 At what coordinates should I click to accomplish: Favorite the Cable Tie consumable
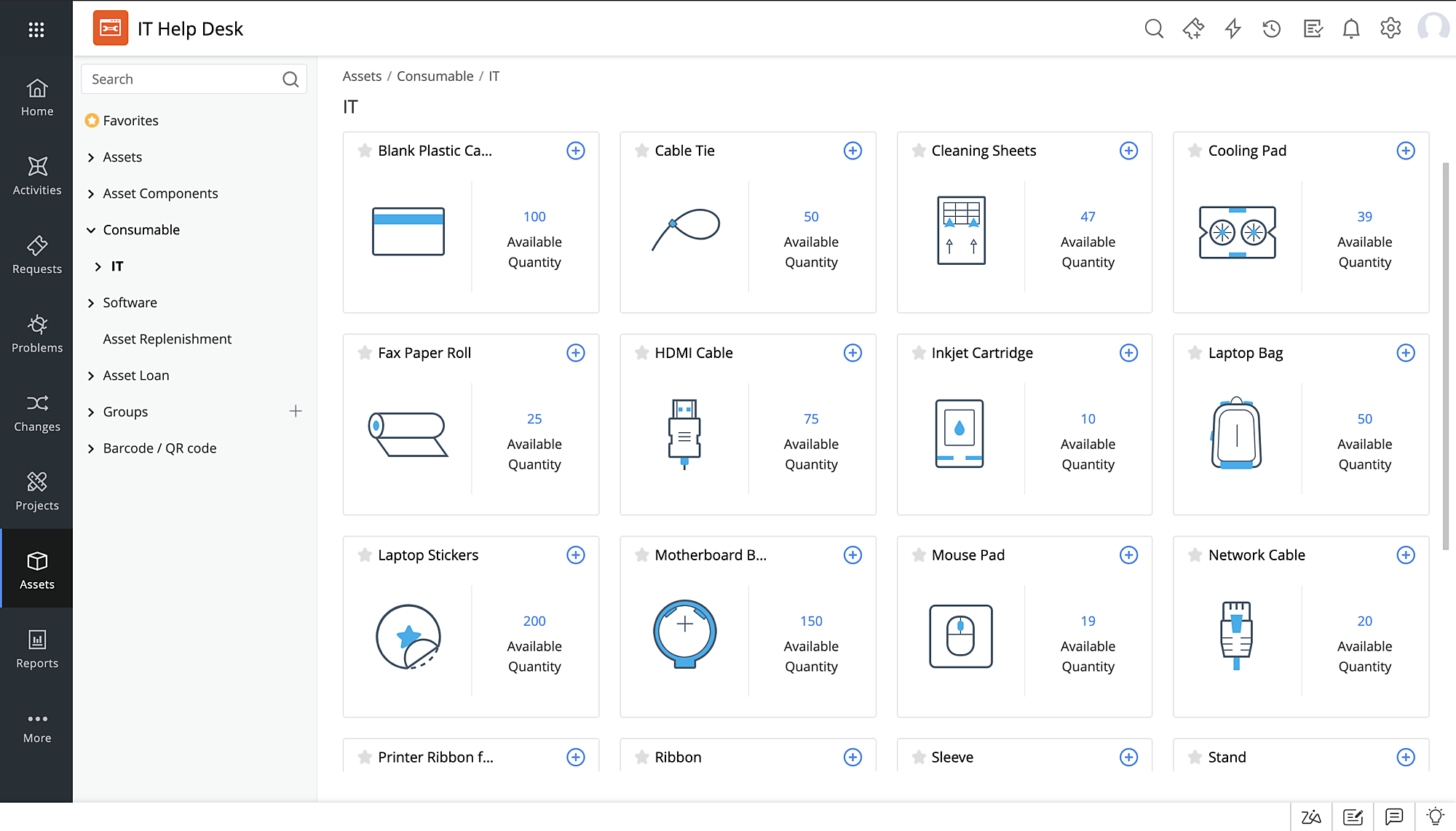click(x=641, y=151)
